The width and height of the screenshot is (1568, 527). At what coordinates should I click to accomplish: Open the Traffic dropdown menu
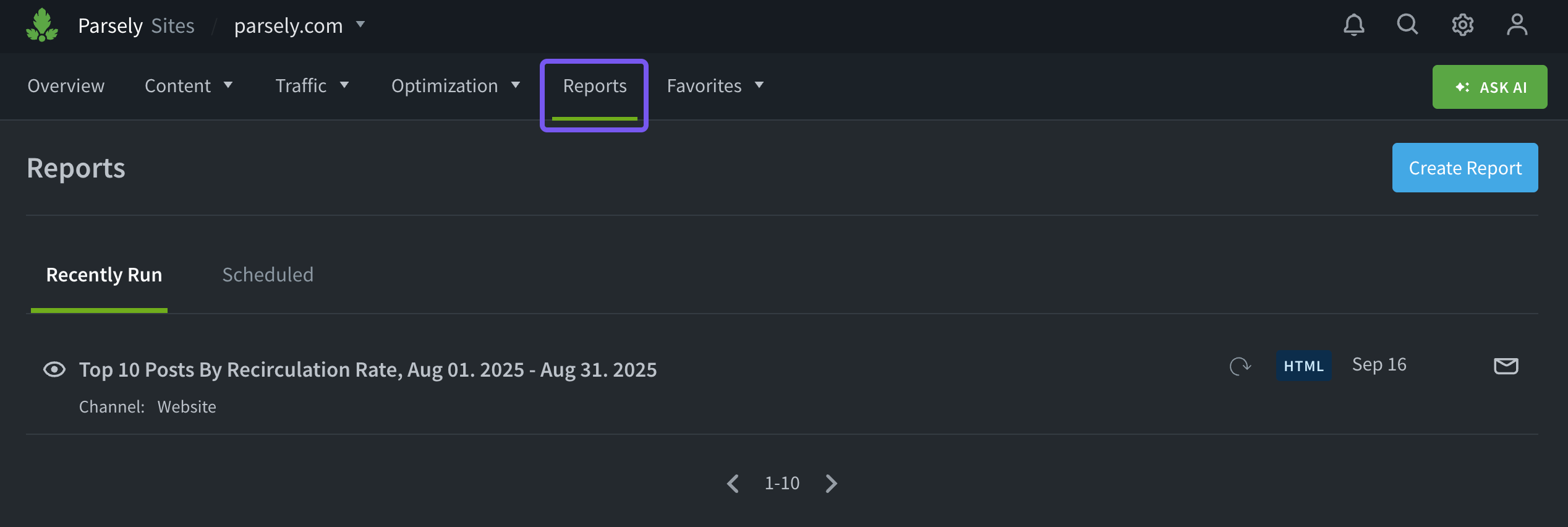click(x=312, y=86)
